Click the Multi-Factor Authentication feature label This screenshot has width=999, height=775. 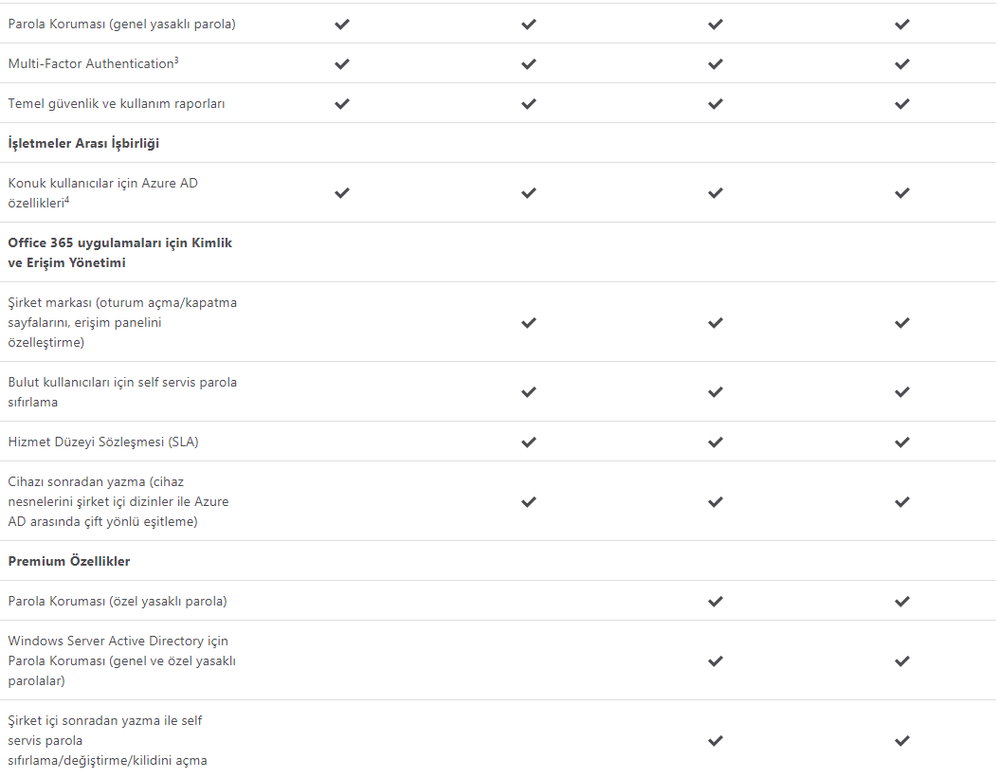(91, 64)
